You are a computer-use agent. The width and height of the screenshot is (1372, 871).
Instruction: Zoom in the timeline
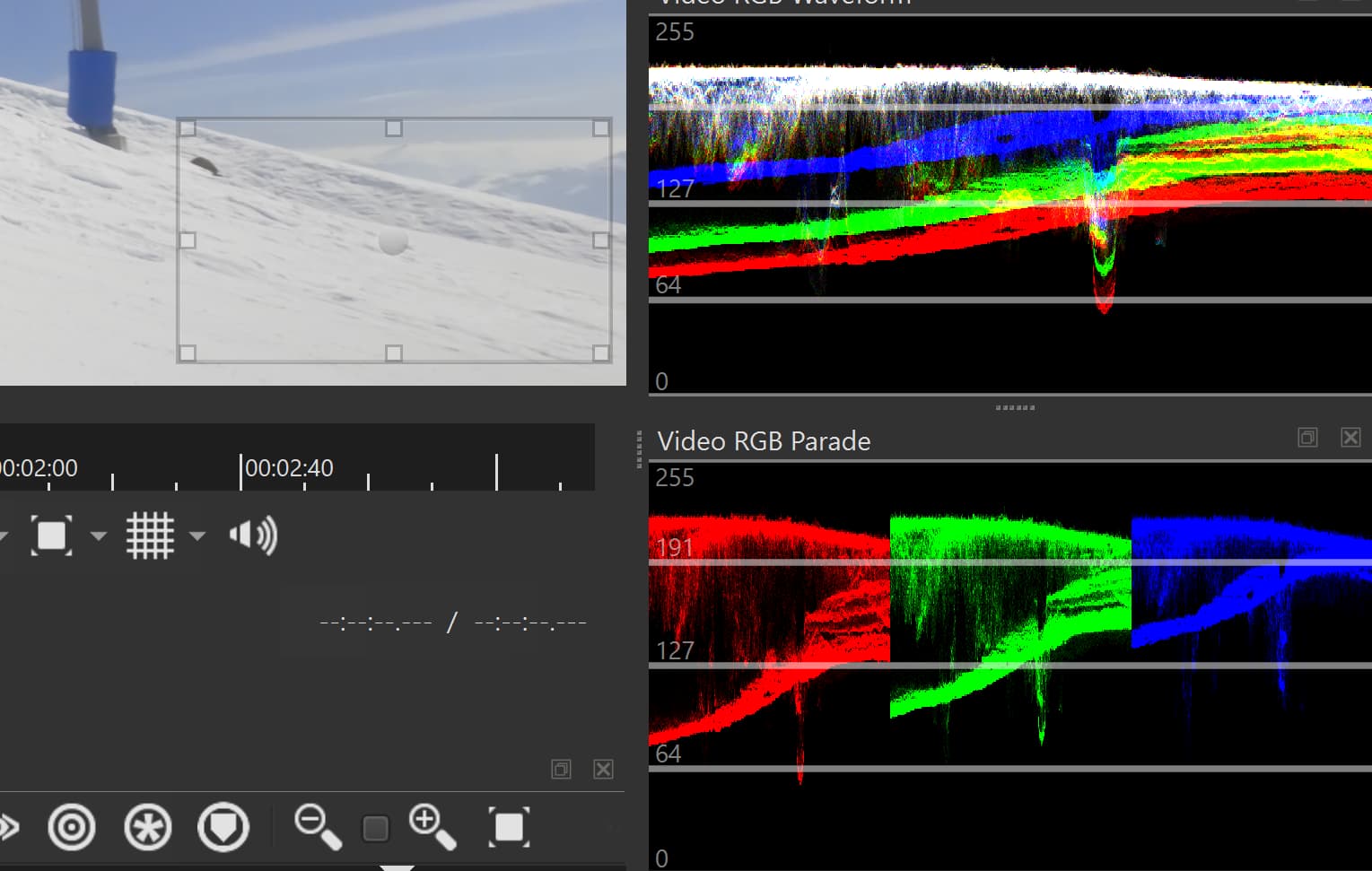tap(432, 826)
